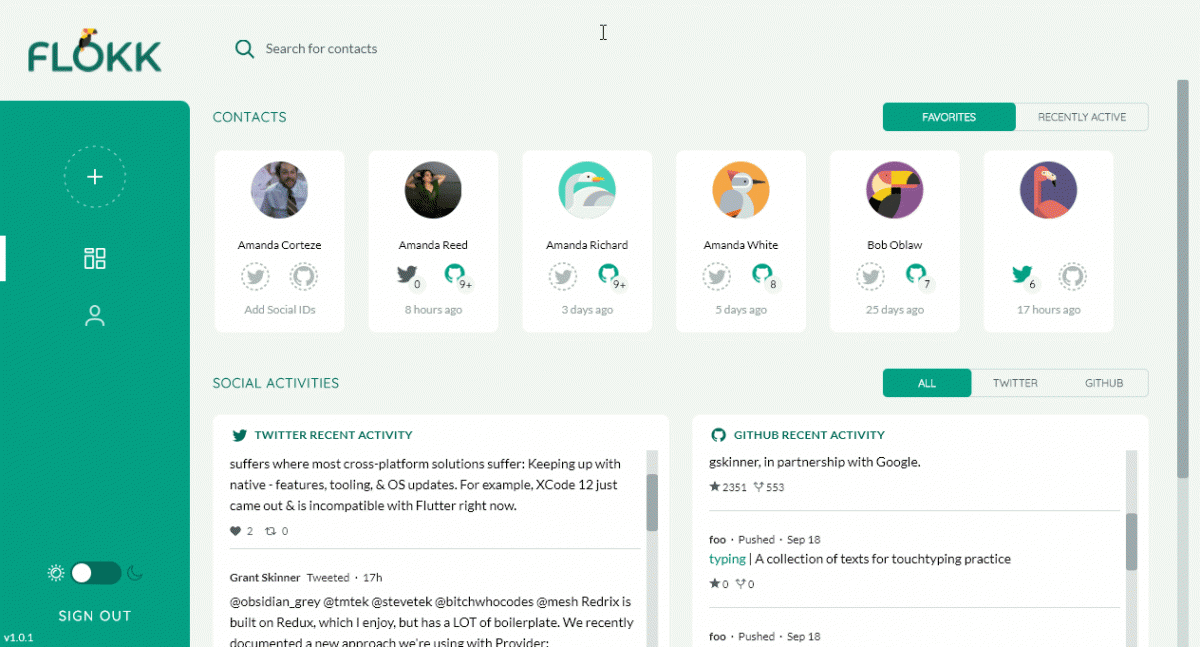Click Amanda Richard's '3 days ago' text

(x=587, y=310)
